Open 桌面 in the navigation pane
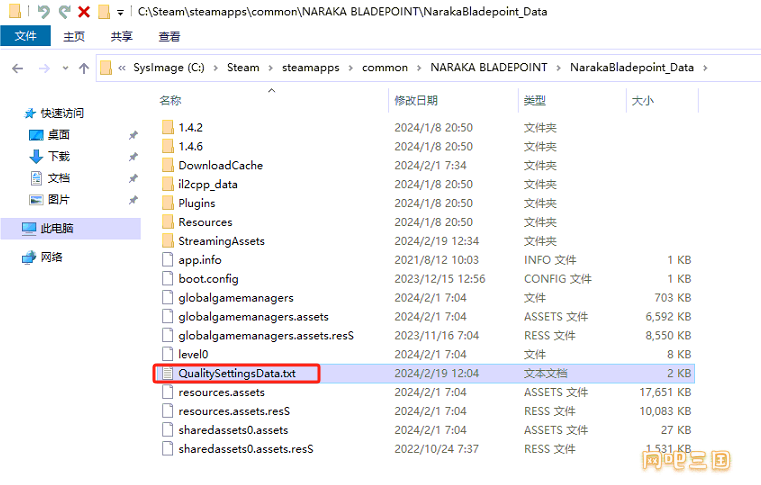 (x=58, y=134)
